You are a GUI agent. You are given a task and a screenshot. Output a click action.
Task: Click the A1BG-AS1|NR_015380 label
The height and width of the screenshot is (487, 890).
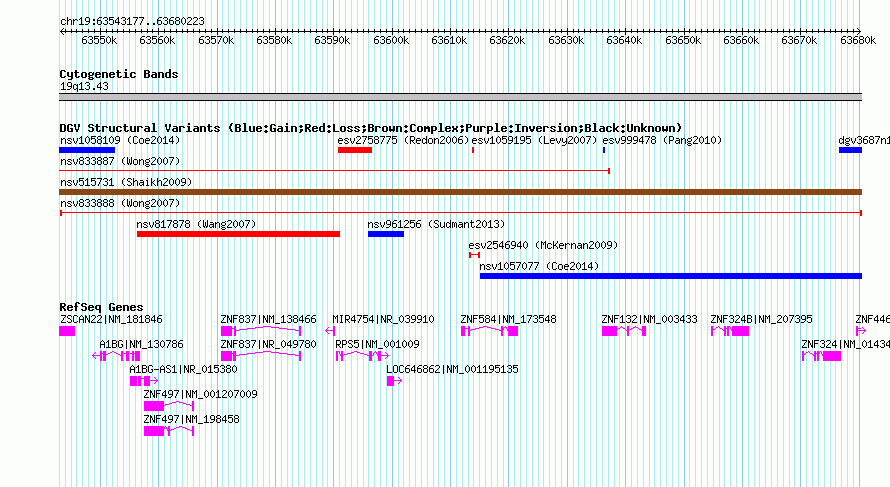183,370
